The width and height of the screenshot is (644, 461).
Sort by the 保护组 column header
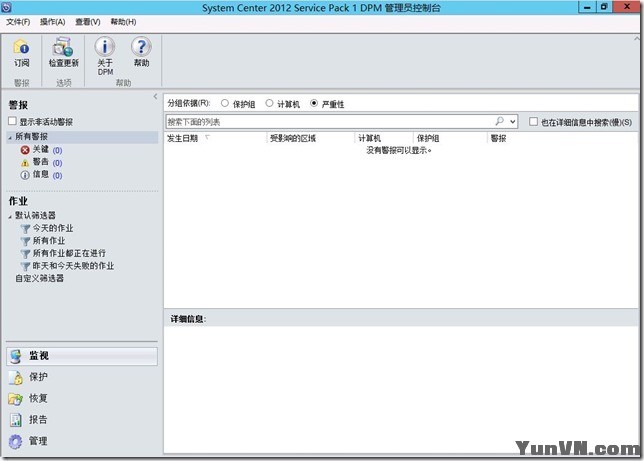[x=450, y=138]
